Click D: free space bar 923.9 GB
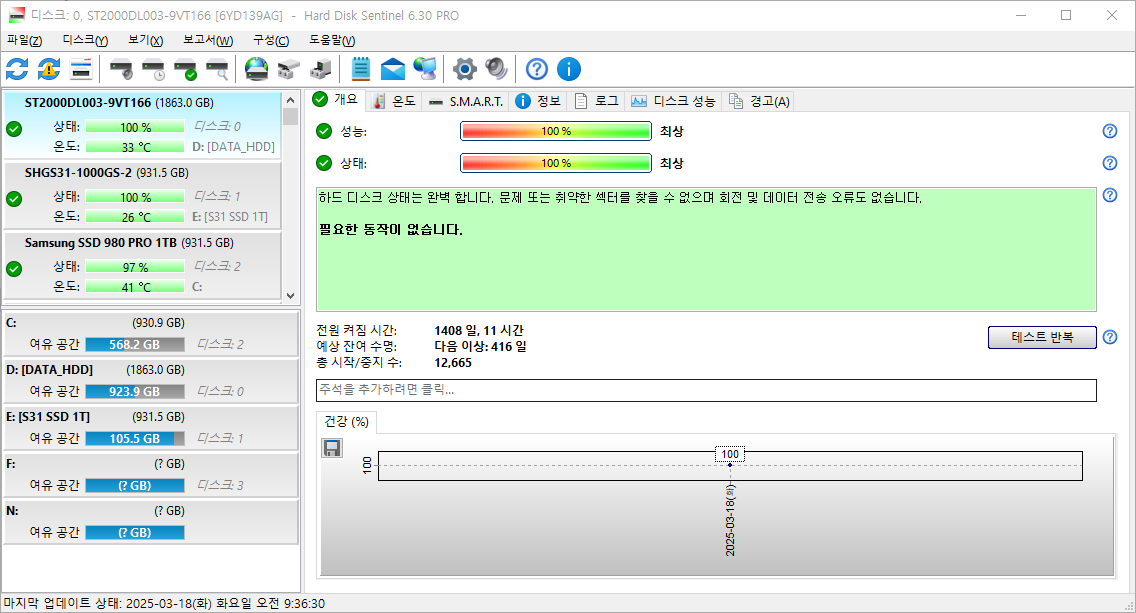Image resolution: width=1136 pixels, height=613 pixels. 135,391
